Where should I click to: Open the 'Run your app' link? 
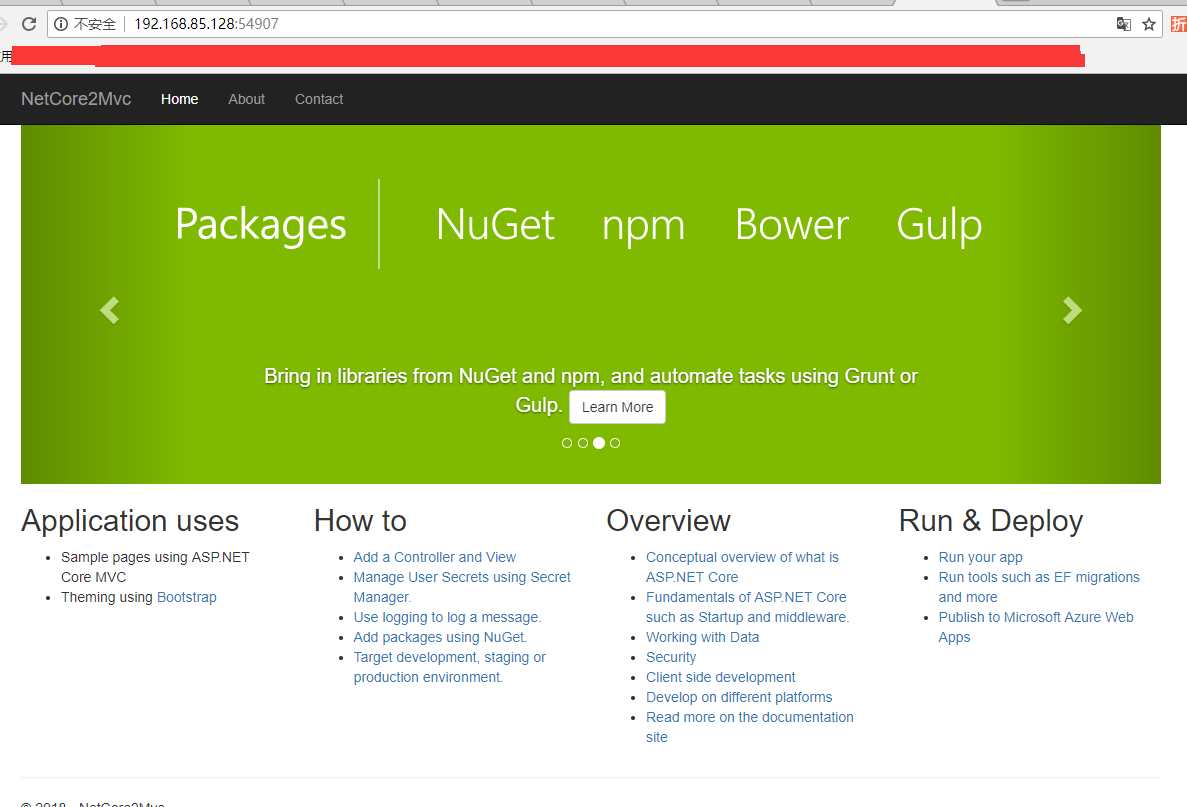[980, 557]
